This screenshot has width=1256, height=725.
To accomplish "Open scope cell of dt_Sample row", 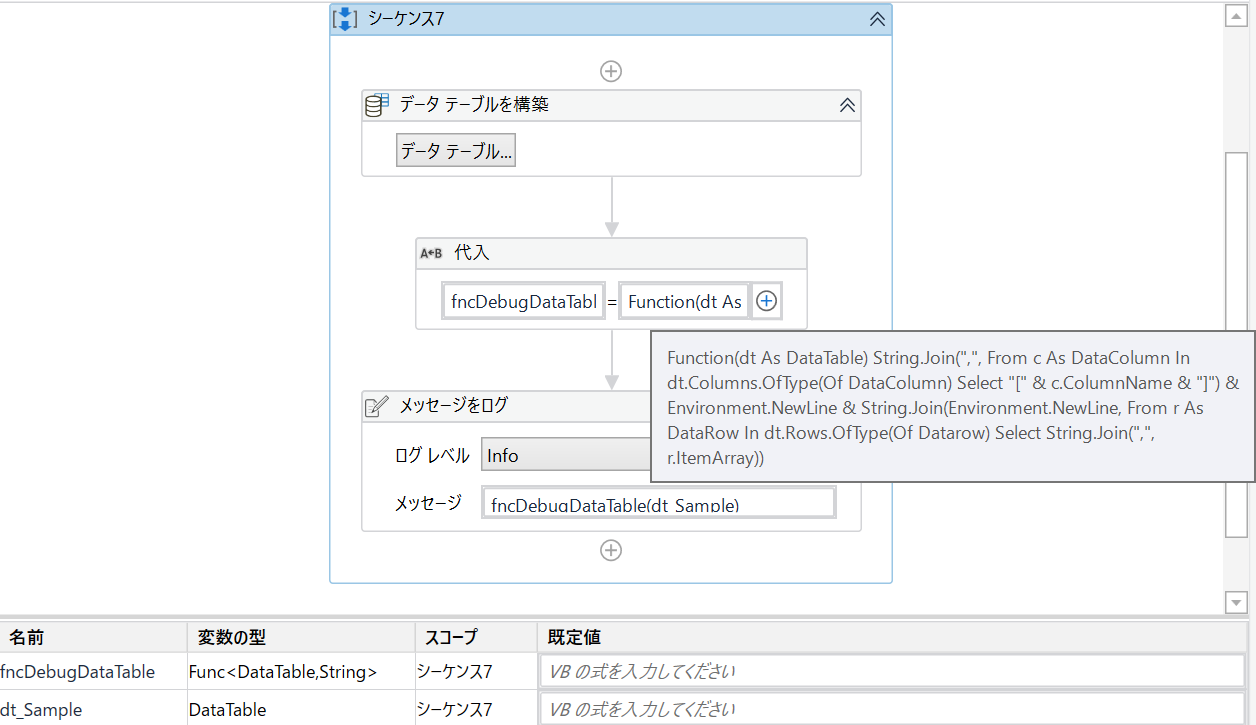I will 475,709.
